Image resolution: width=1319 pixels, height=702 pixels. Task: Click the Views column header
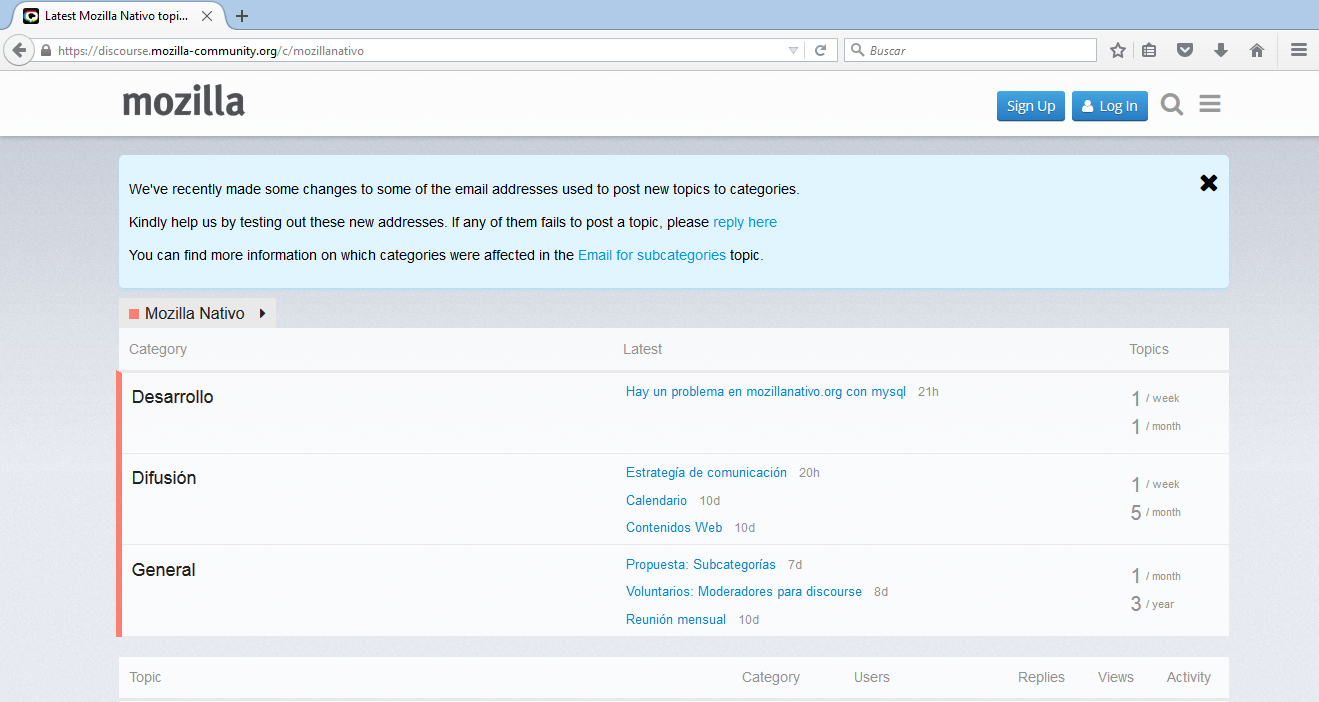click(x=1116, y=677)
